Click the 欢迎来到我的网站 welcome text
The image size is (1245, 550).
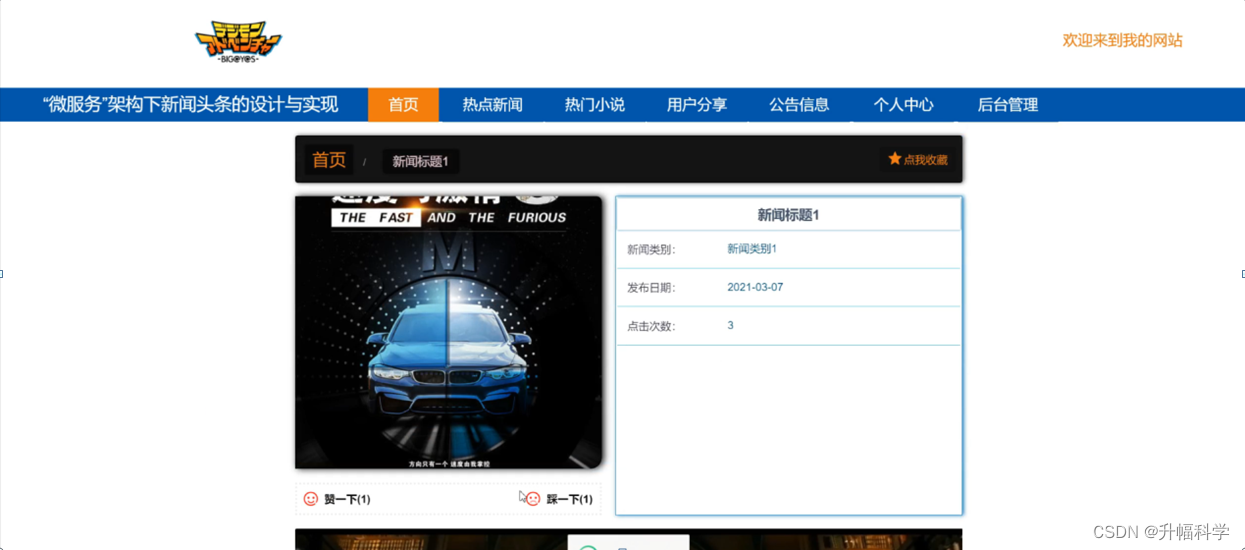click(x=1122, y=40)
